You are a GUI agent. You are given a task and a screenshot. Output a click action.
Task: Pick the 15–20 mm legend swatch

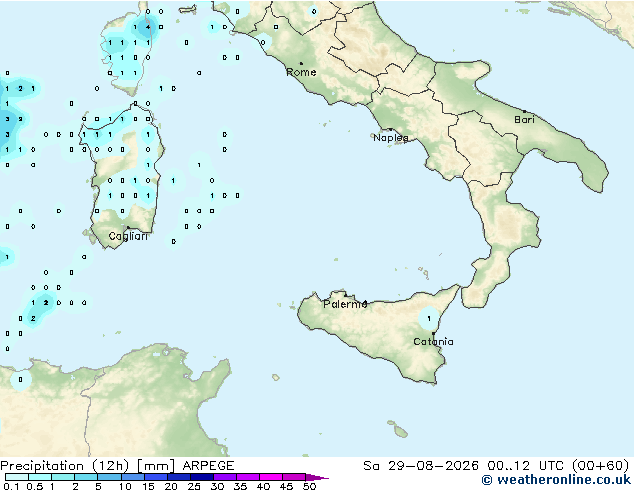155,477
